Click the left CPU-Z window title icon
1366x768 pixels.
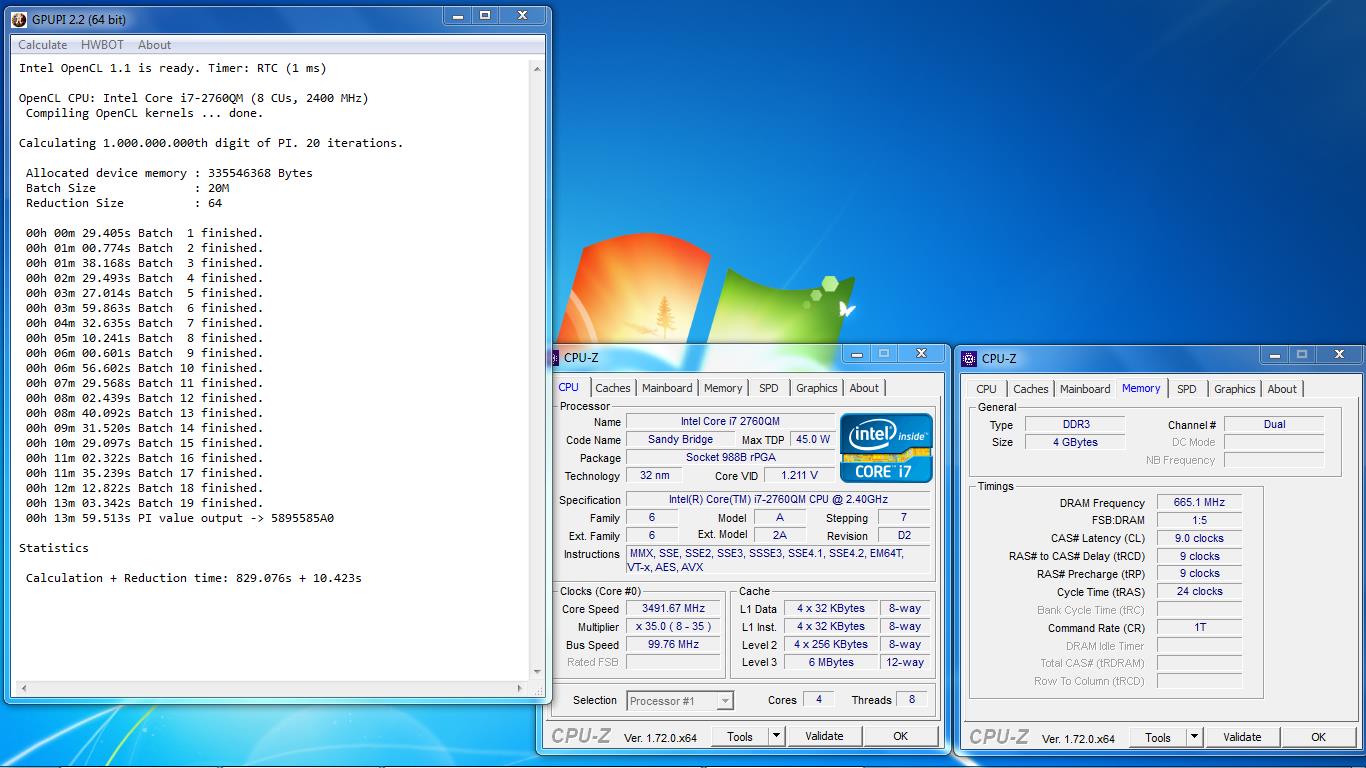(x=553, y=358)
